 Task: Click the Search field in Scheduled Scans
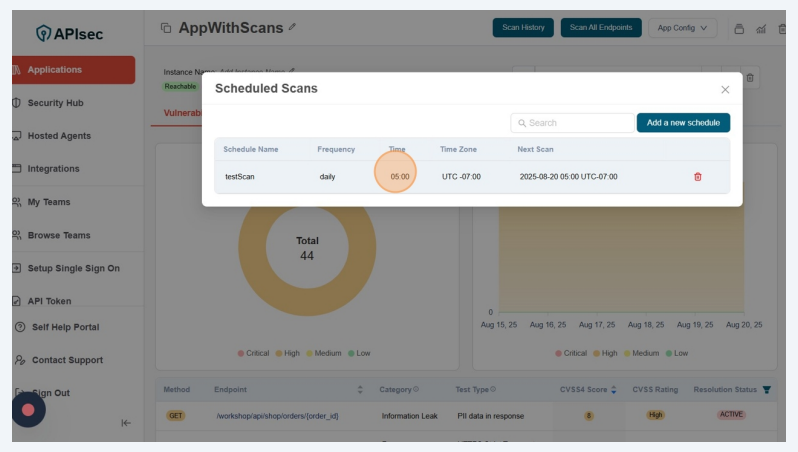pyautogui.click(x=572, y=123)
